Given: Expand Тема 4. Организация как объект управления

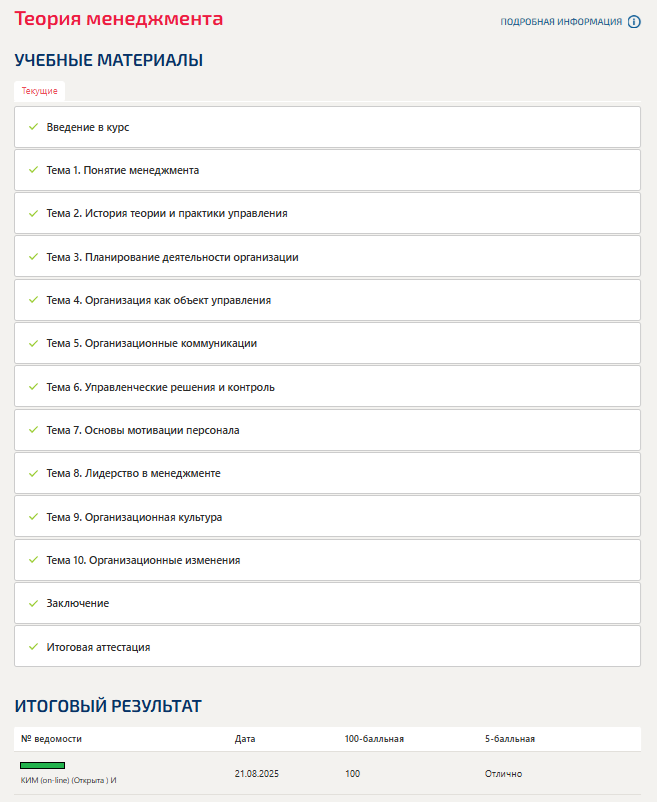Looking at the screenshot, I should point(158,300).
